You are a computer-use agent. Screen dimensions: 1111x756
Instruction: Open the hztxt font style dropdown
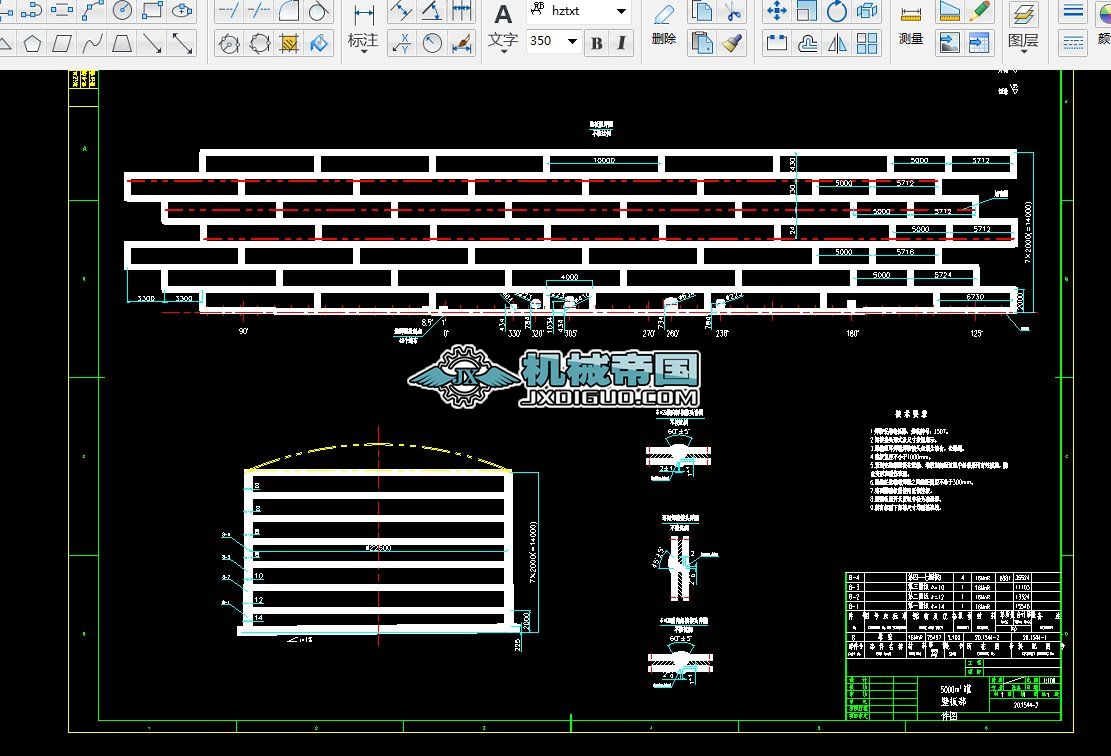click(x=621, y=12)
